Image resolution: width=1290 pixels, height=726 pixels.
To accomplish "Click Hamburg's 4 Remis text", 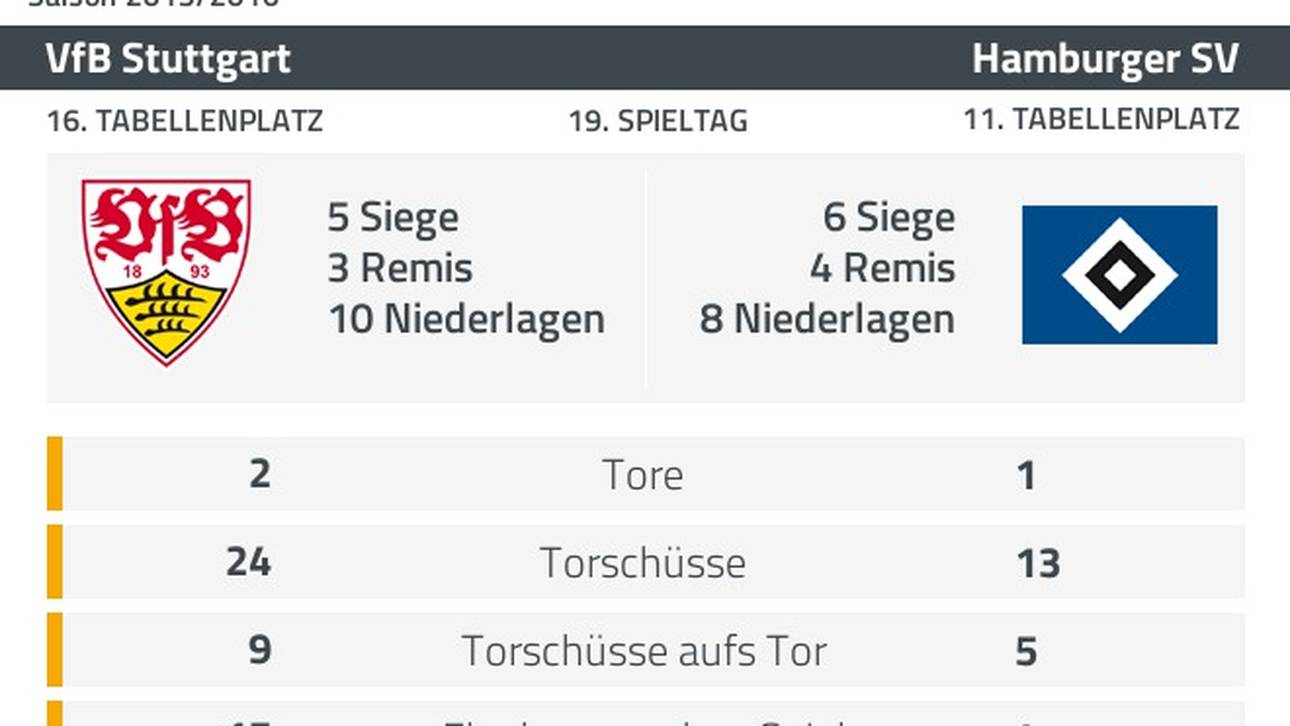I will click(x=882, y=268).
